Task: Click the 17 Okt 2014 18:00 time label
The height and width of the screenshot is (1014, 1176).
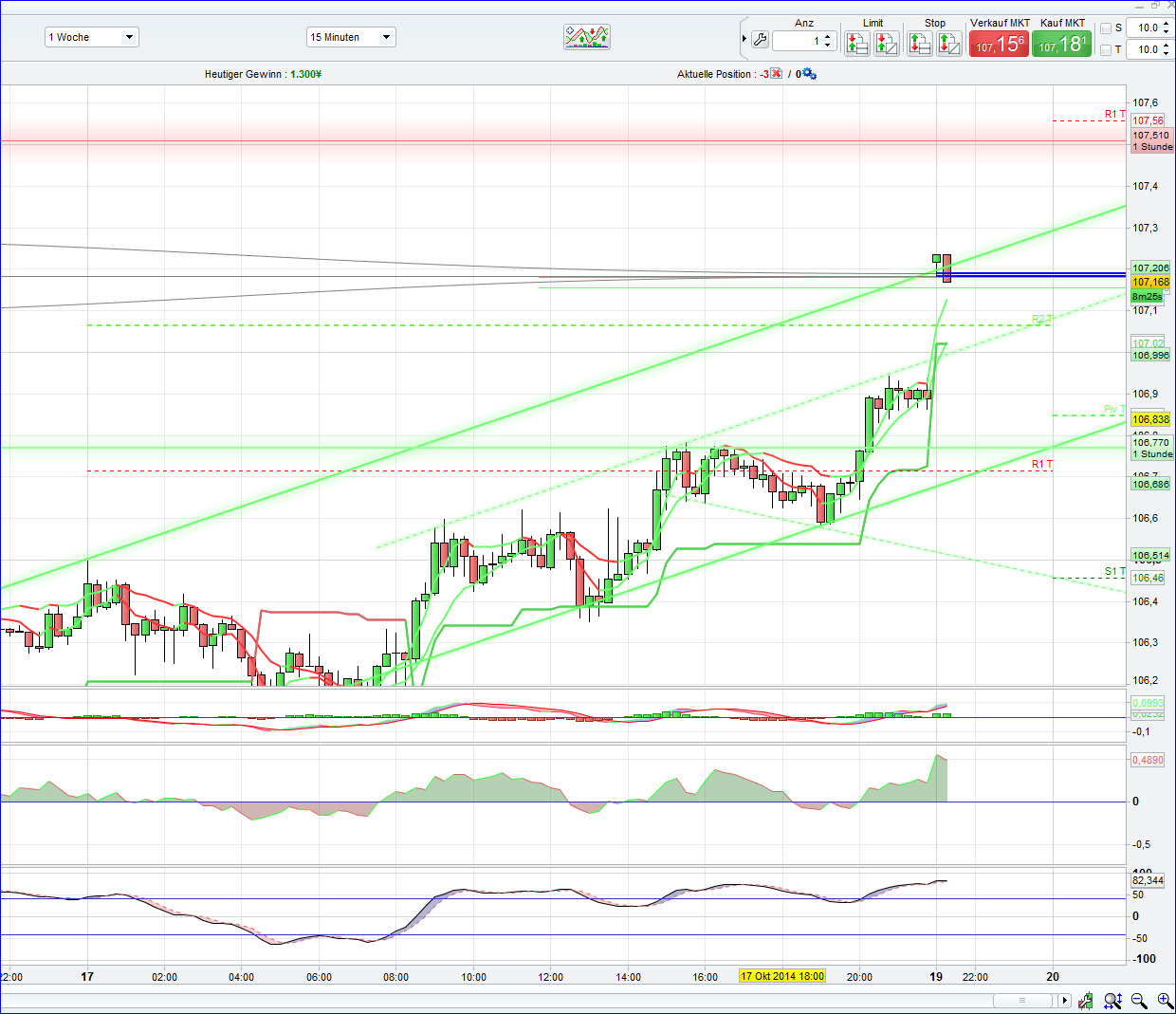Action: [x=782, y=976]
